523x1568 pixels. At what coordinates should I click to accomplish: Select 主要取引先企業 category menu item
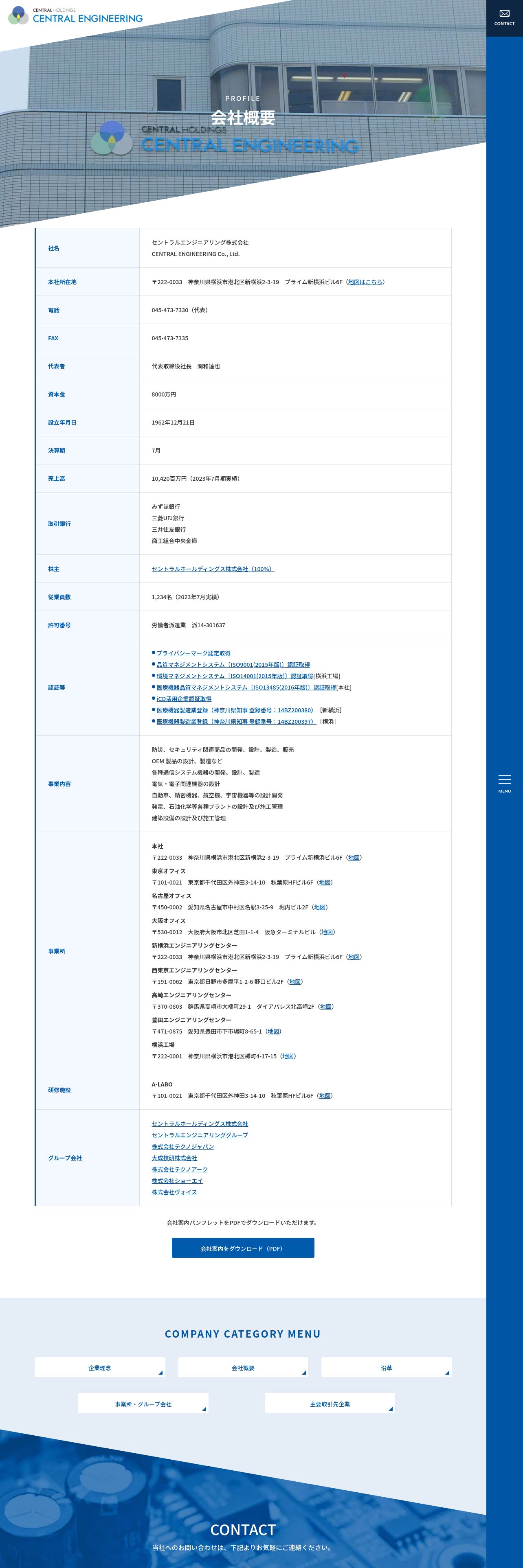[x=330, y=1404]
